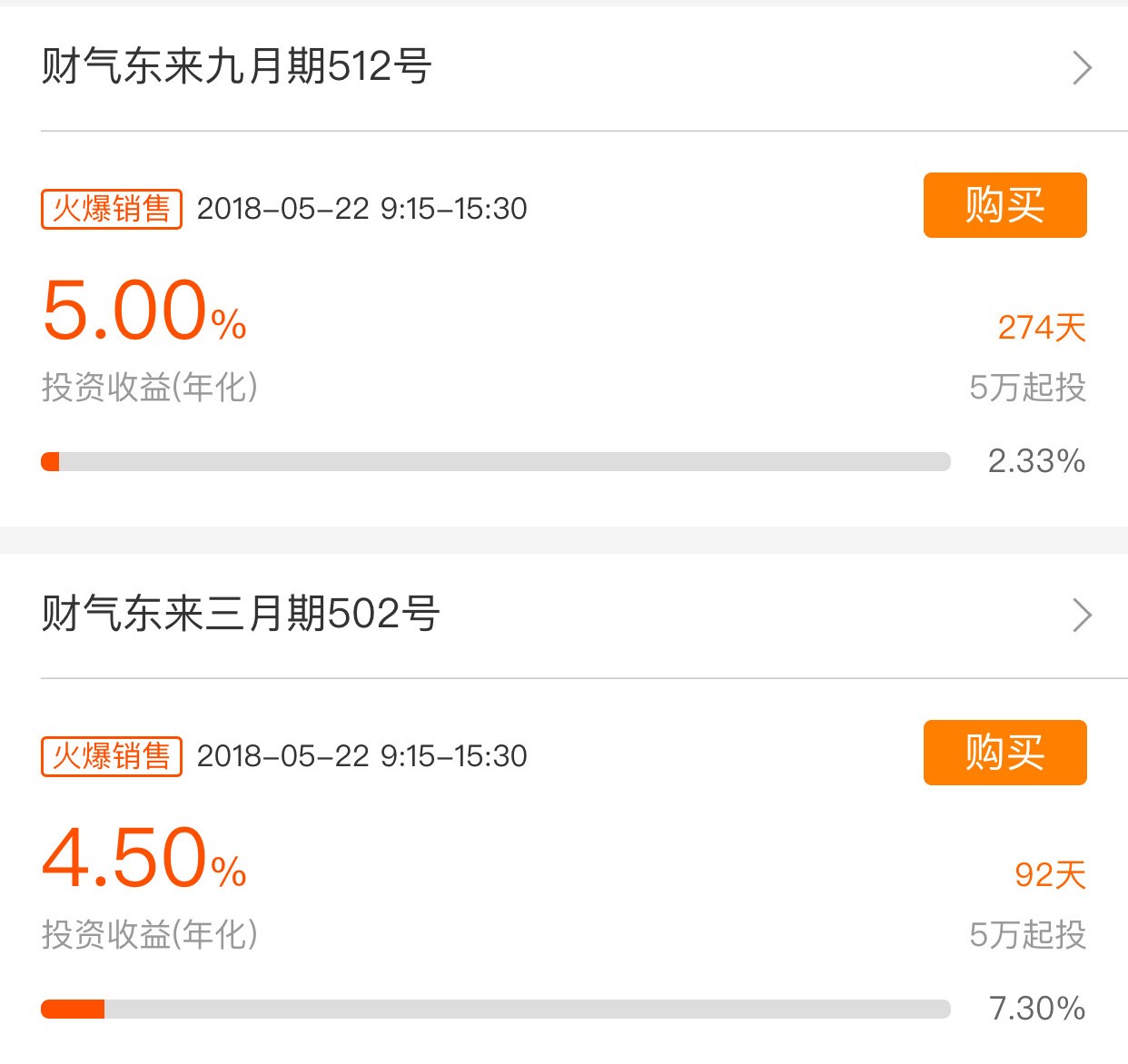Click the sale time 2018-05-22 on 502号 product
This screenshot has height=1064, width=1128.
pos(361,755)
